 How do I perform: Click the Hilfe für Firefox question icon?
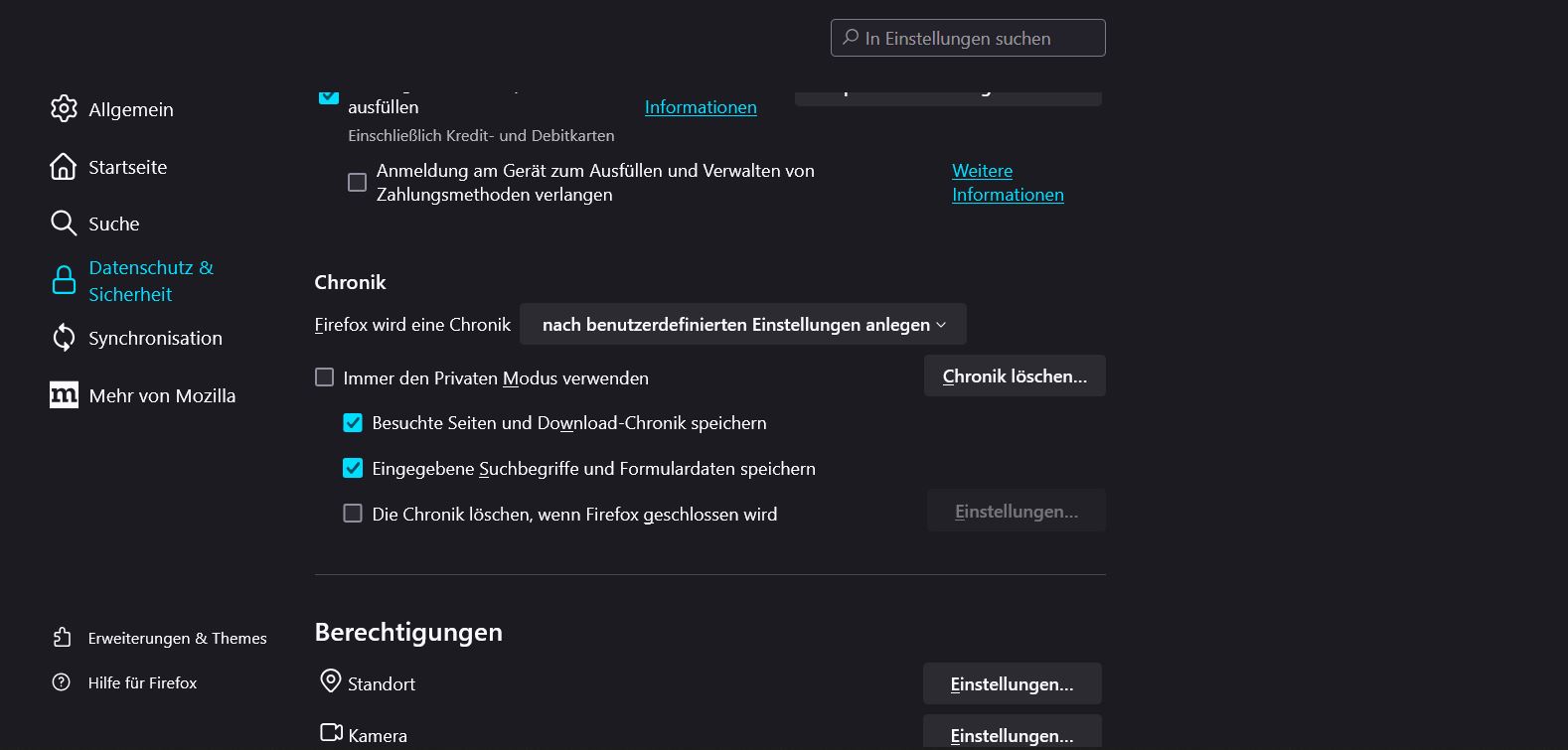(x=62, y=682)
